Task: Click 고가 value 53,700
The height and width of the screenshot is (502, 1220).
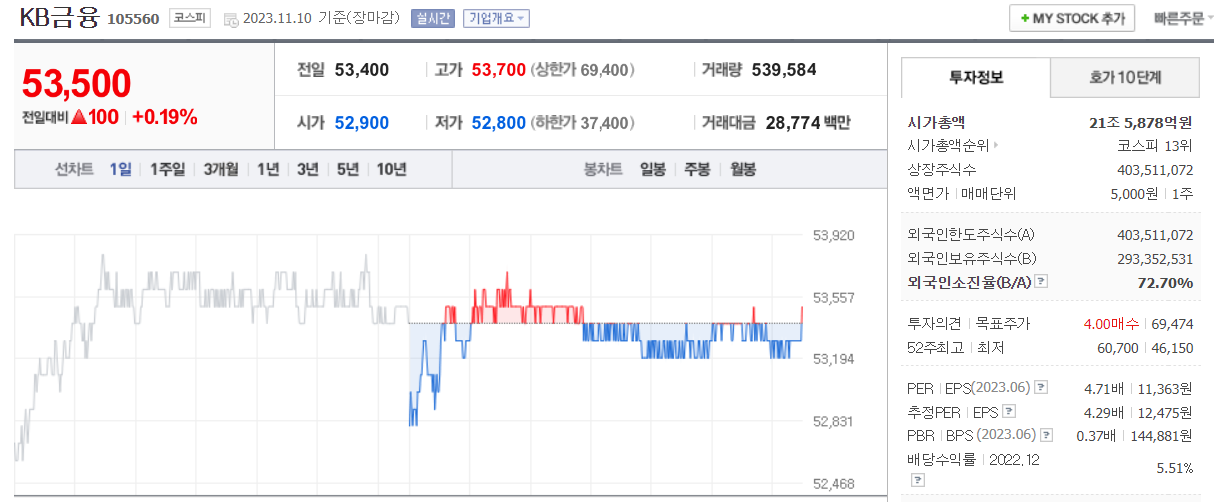Action: coord(498,70)
